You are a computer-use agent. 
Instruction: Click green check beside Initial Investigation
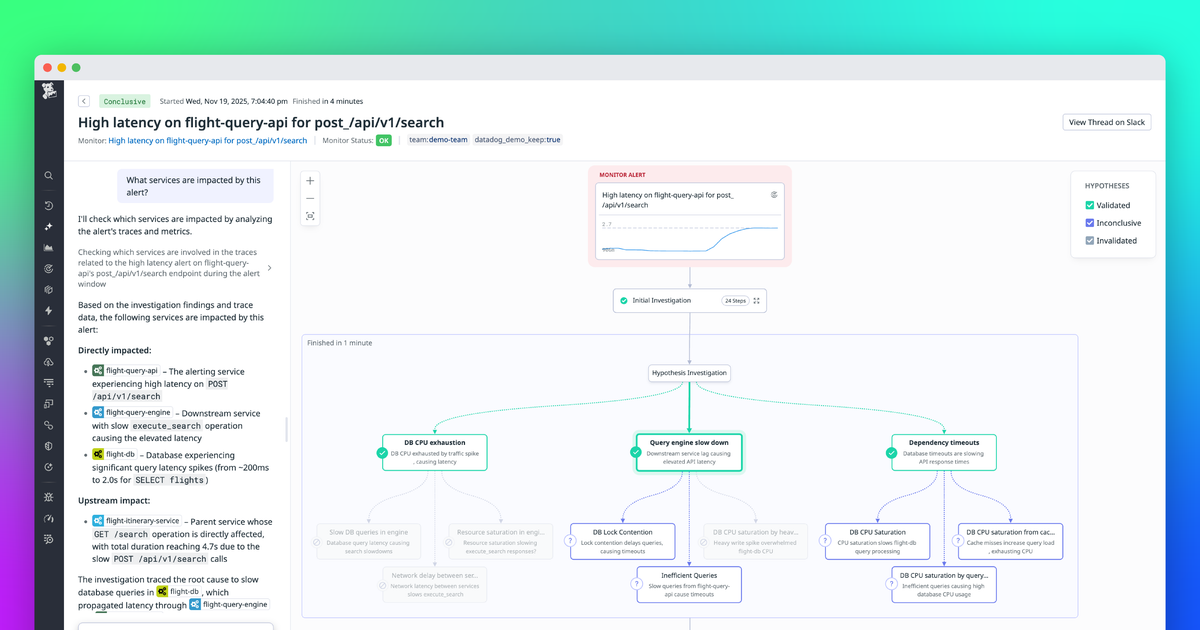pyautogui.click(x=624, y=300)
